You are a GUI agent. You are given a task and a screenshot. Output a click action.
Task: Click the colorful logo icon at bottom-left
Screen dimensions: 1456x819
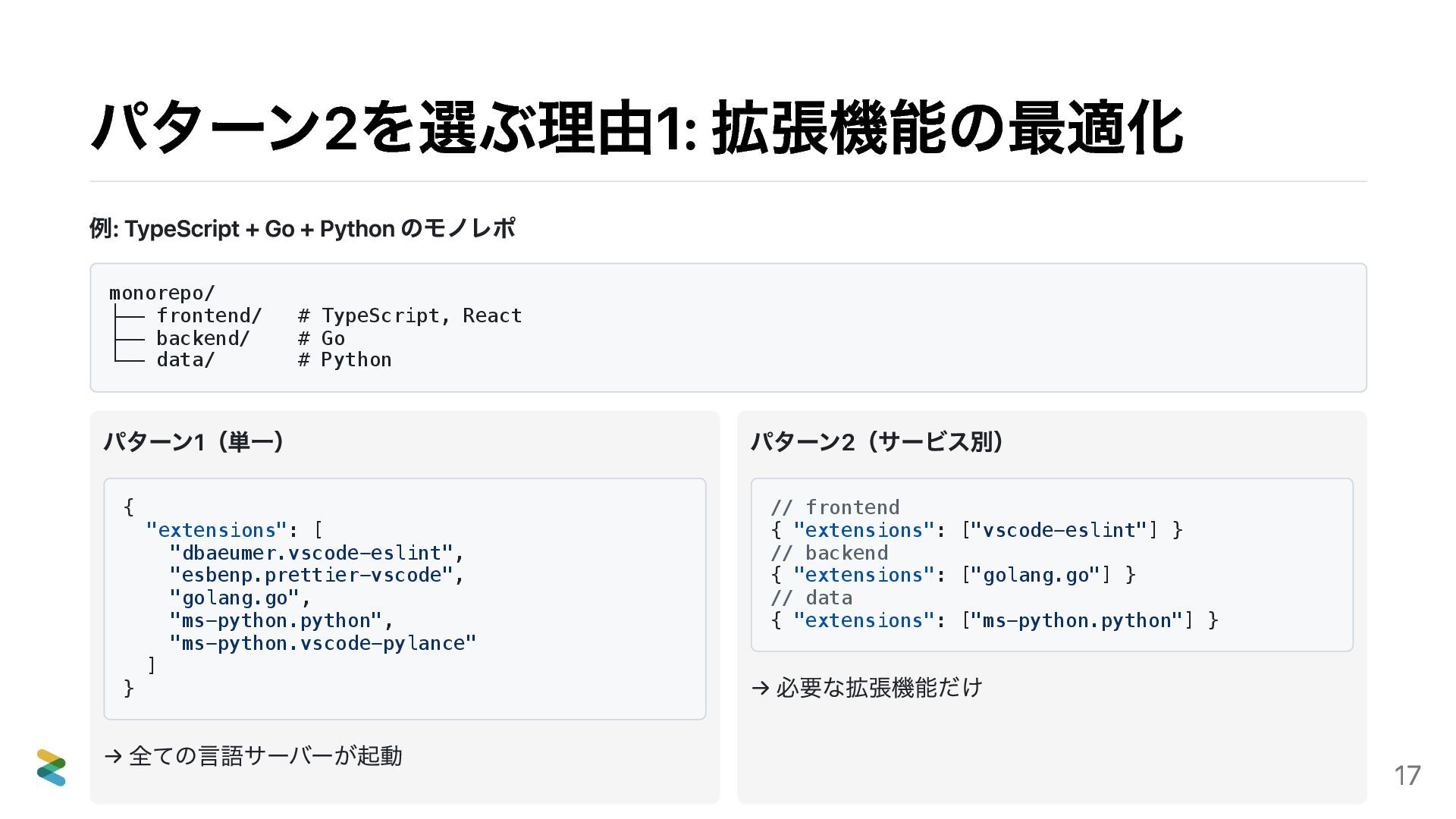tap(51, 767)
